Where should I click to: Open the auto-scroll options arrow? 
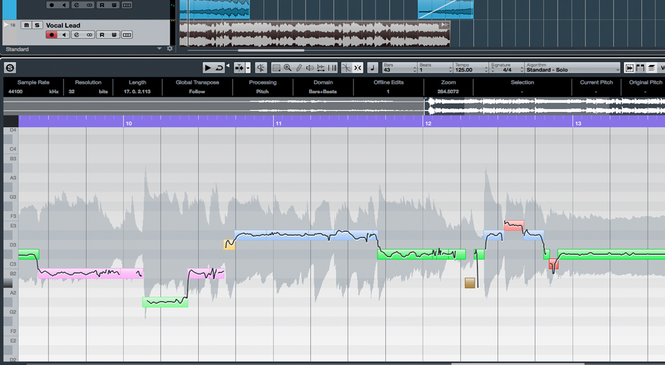coord(248,67)
